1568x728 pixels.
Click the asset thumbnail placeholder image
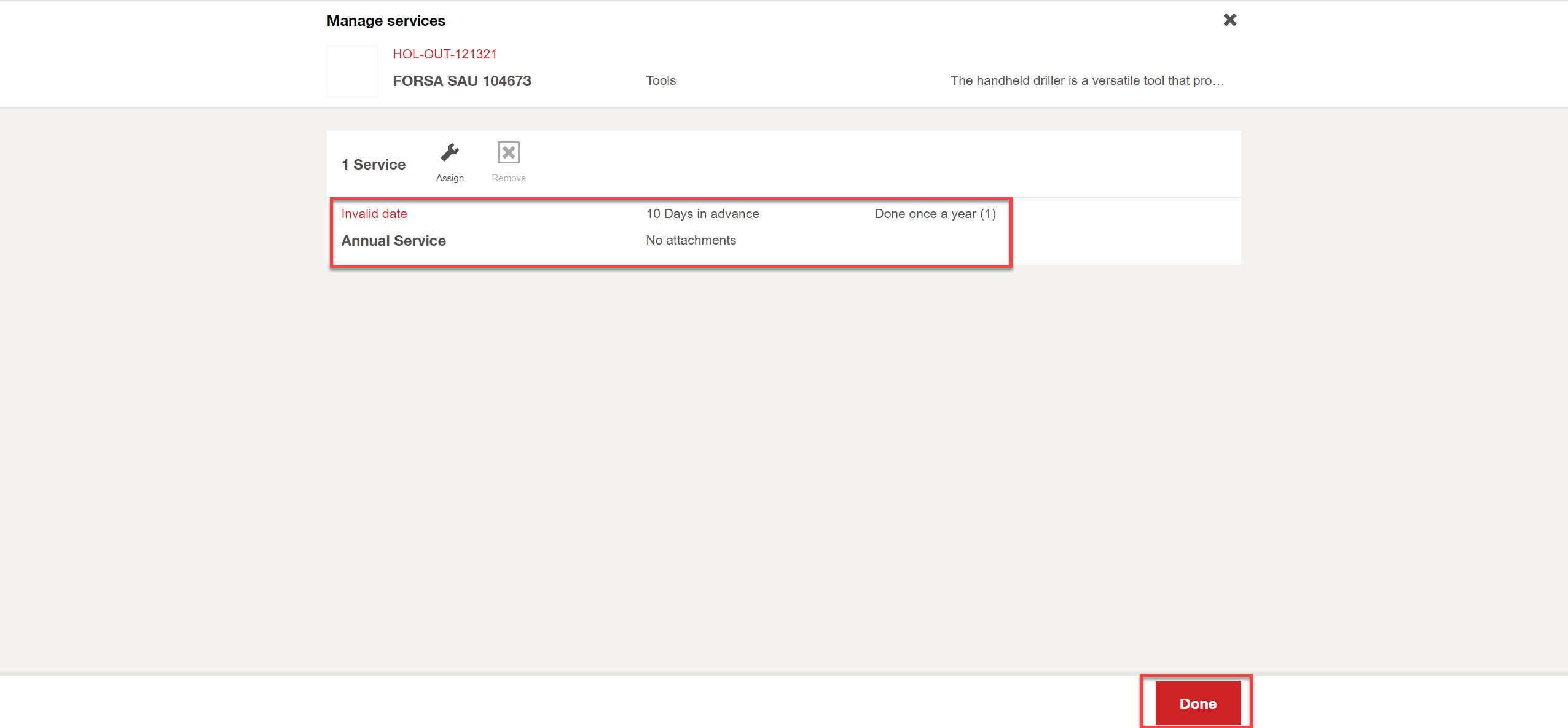point(352,71)
